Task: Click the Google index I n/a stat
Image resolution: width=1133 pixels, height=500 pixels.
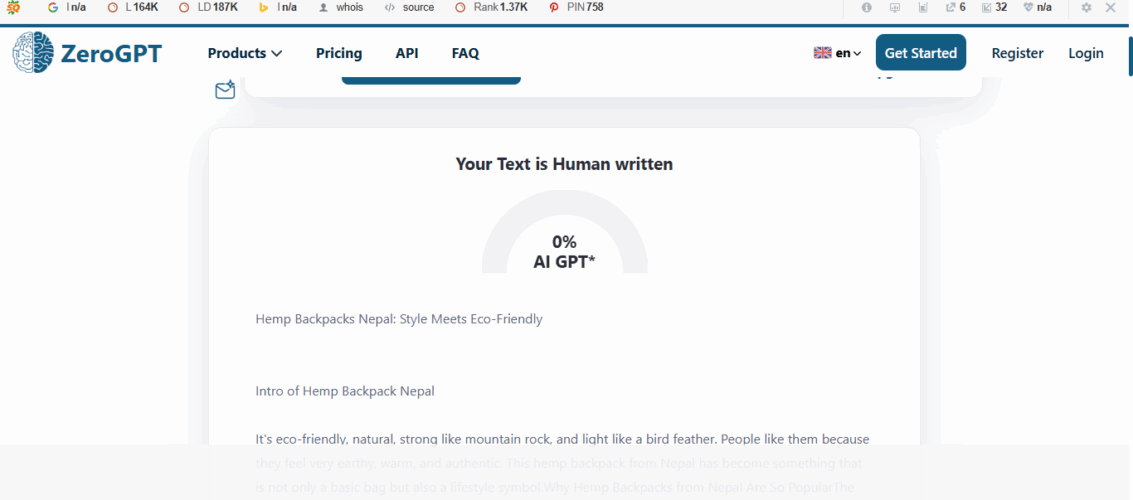Action: pos(66,8)
